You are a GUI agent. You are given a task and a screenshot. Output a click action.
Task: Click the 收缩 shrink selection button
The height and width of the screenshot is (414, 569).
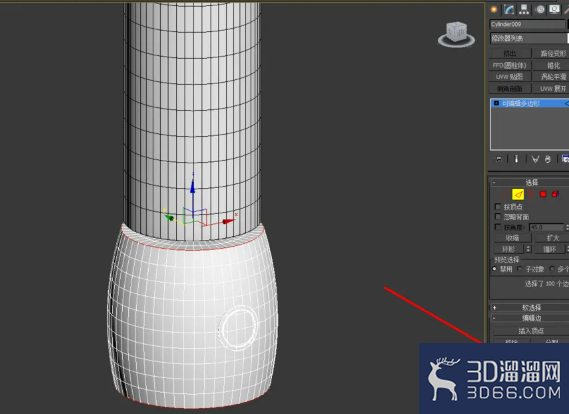coord(513,238)
